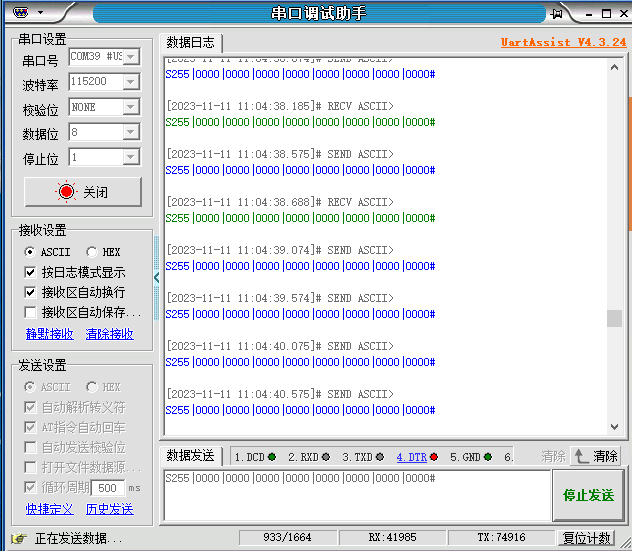Click the pointing hand status bar icon
Screen dimensions: 632x551
click(x=19, y=538)
